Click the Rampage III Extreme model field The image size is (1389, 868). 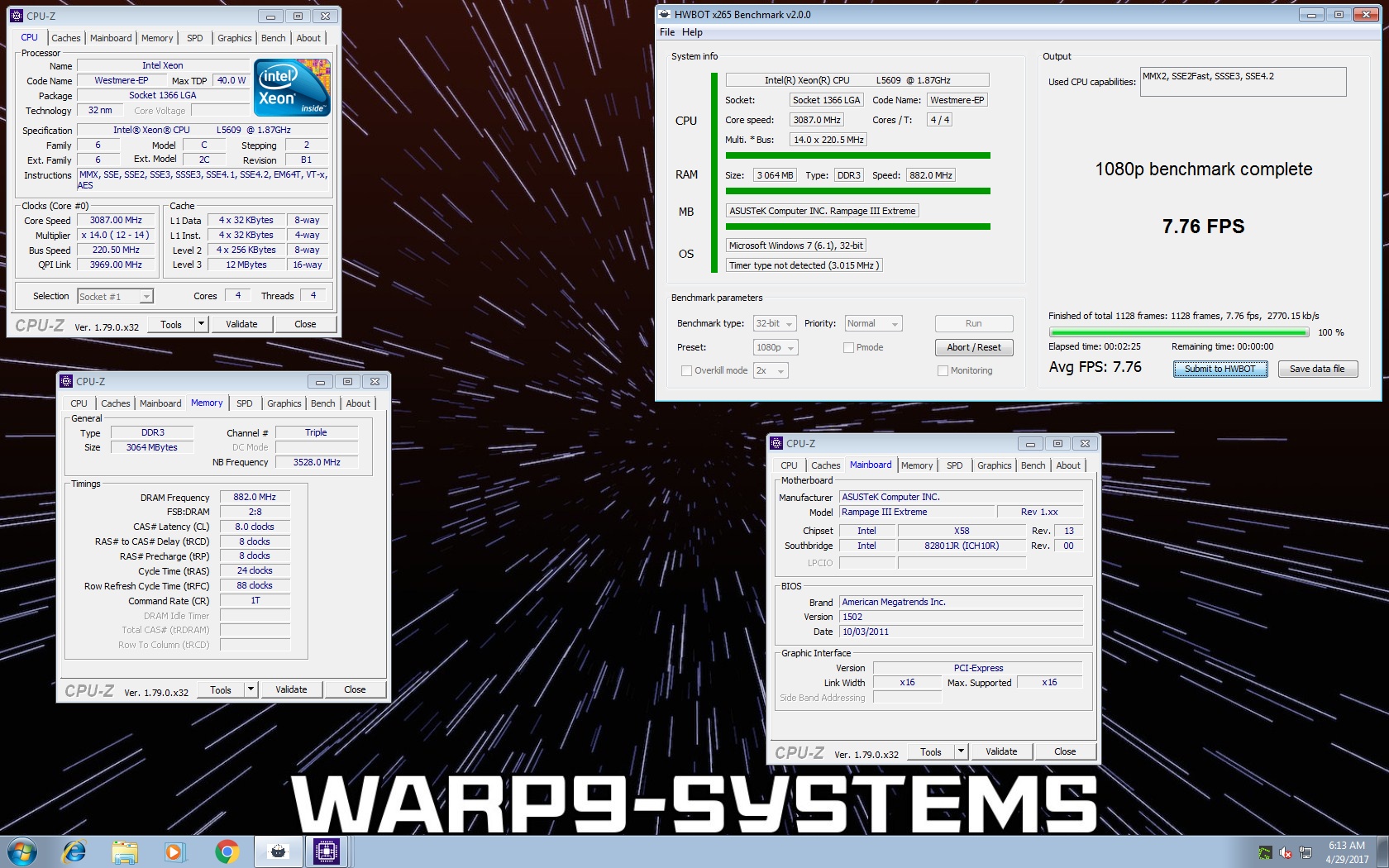click(x=917, y=512)
